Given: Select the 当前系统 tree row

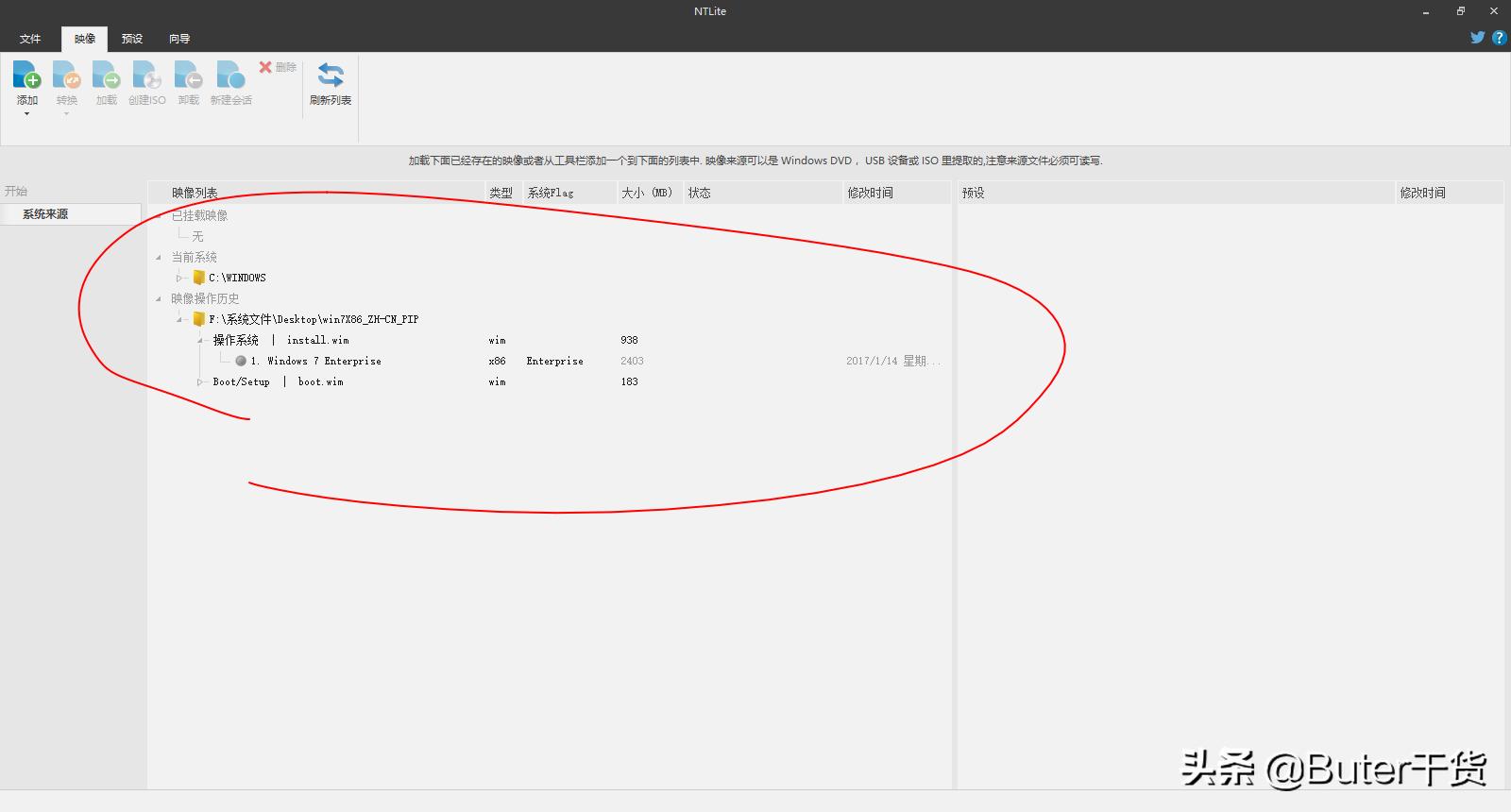Looking at the screenshot, I should (x=194, y=257).
